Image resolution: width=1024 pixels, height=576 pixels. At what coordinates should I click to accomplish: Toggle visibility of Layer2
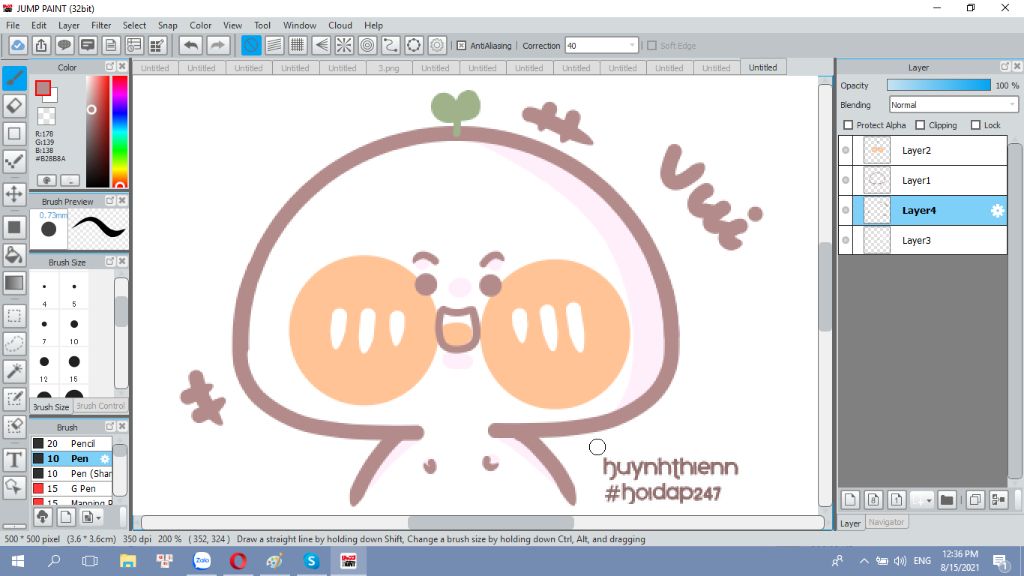[846, 150]
